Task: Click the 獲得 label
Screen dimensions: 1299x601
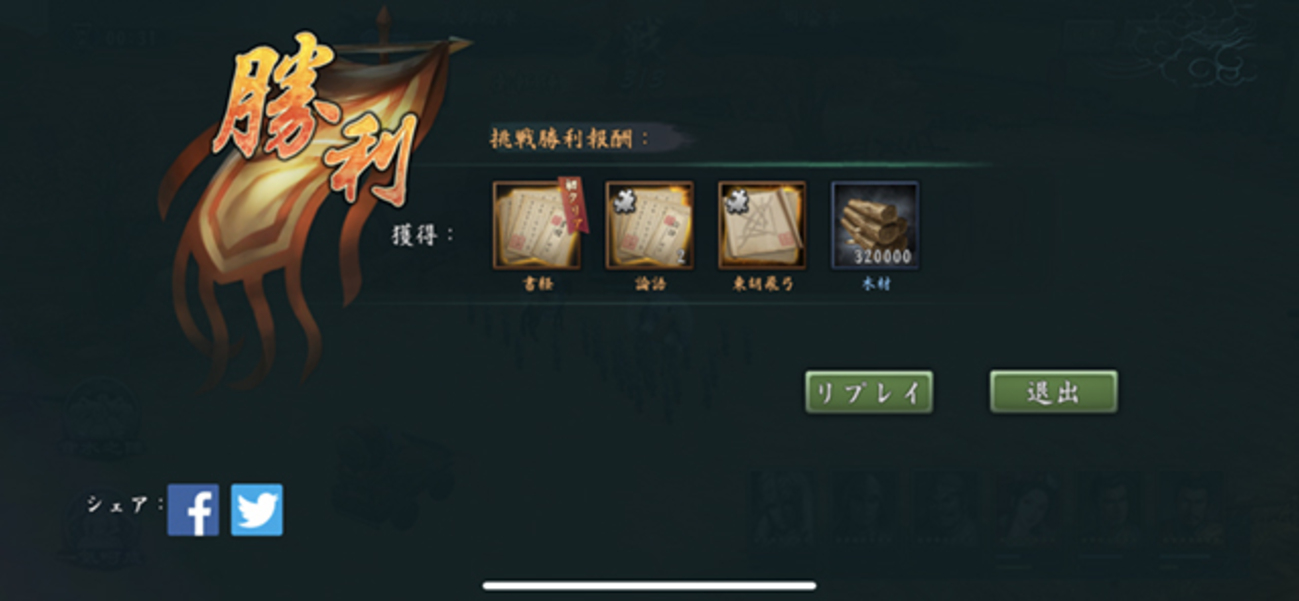Action: (x=423, y=236)
